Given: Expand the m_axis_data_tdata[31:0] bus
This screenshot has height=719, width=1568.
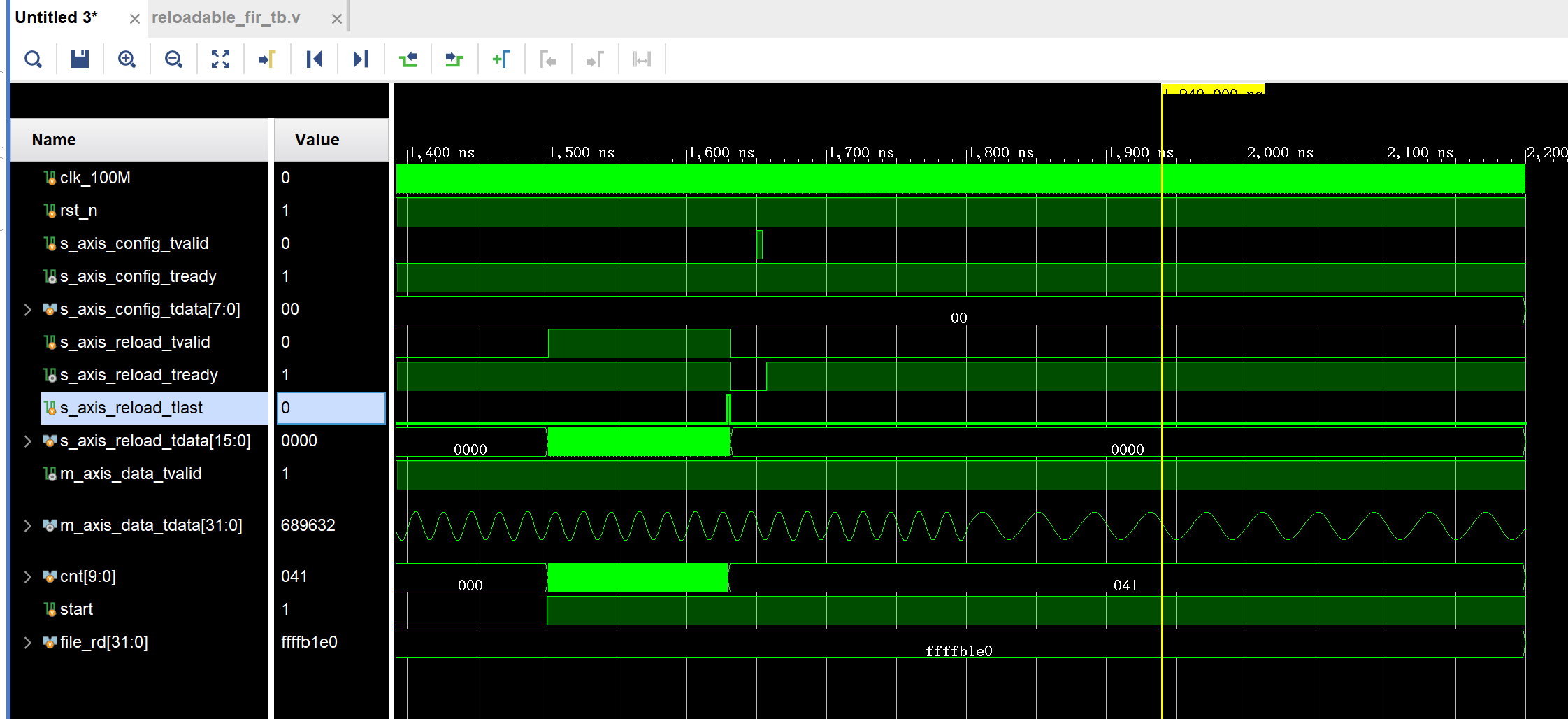Looking at the screenshot, I should [28, 525].
